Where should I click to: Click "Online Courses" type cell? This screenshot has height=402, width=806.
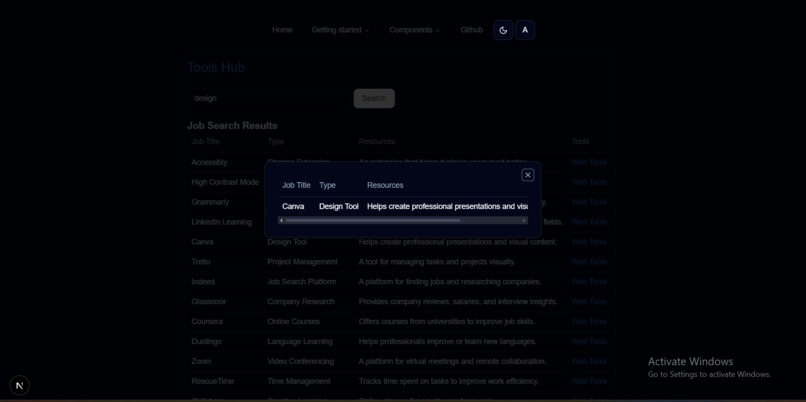point(294,321)
